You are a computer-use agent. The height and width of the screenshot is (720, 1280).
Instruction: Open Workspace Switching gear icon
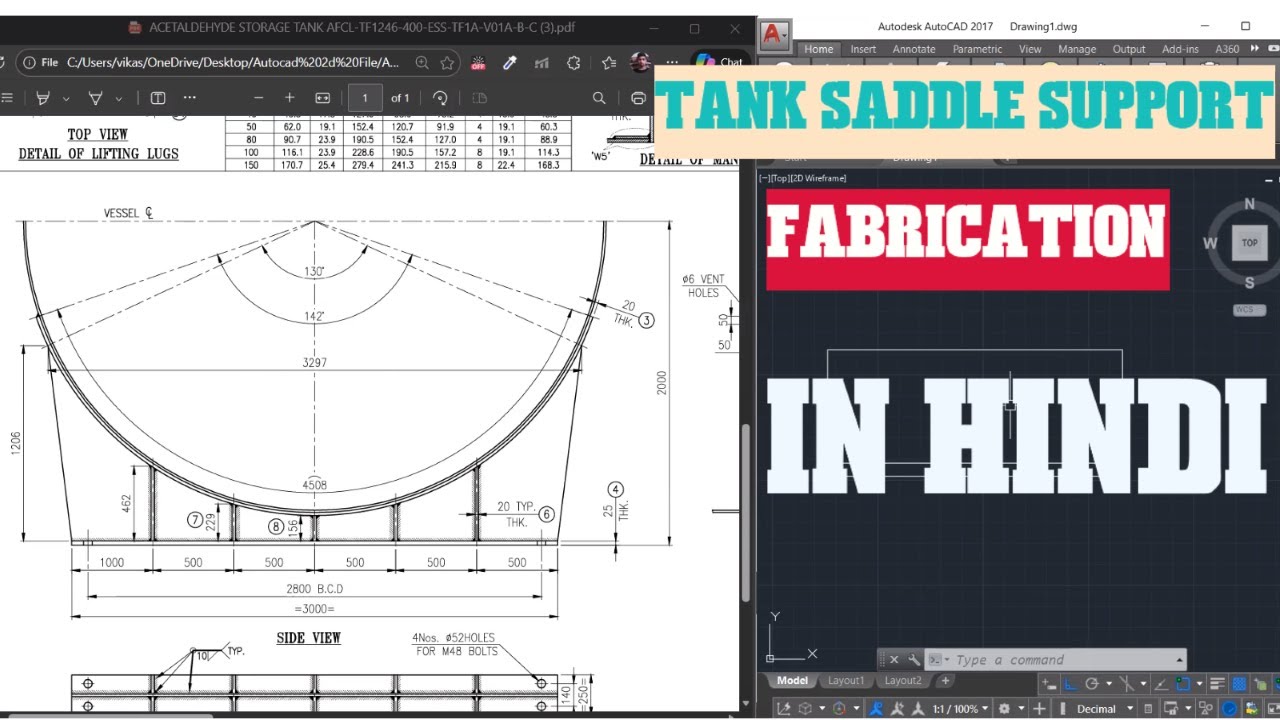coord(1004,709)
